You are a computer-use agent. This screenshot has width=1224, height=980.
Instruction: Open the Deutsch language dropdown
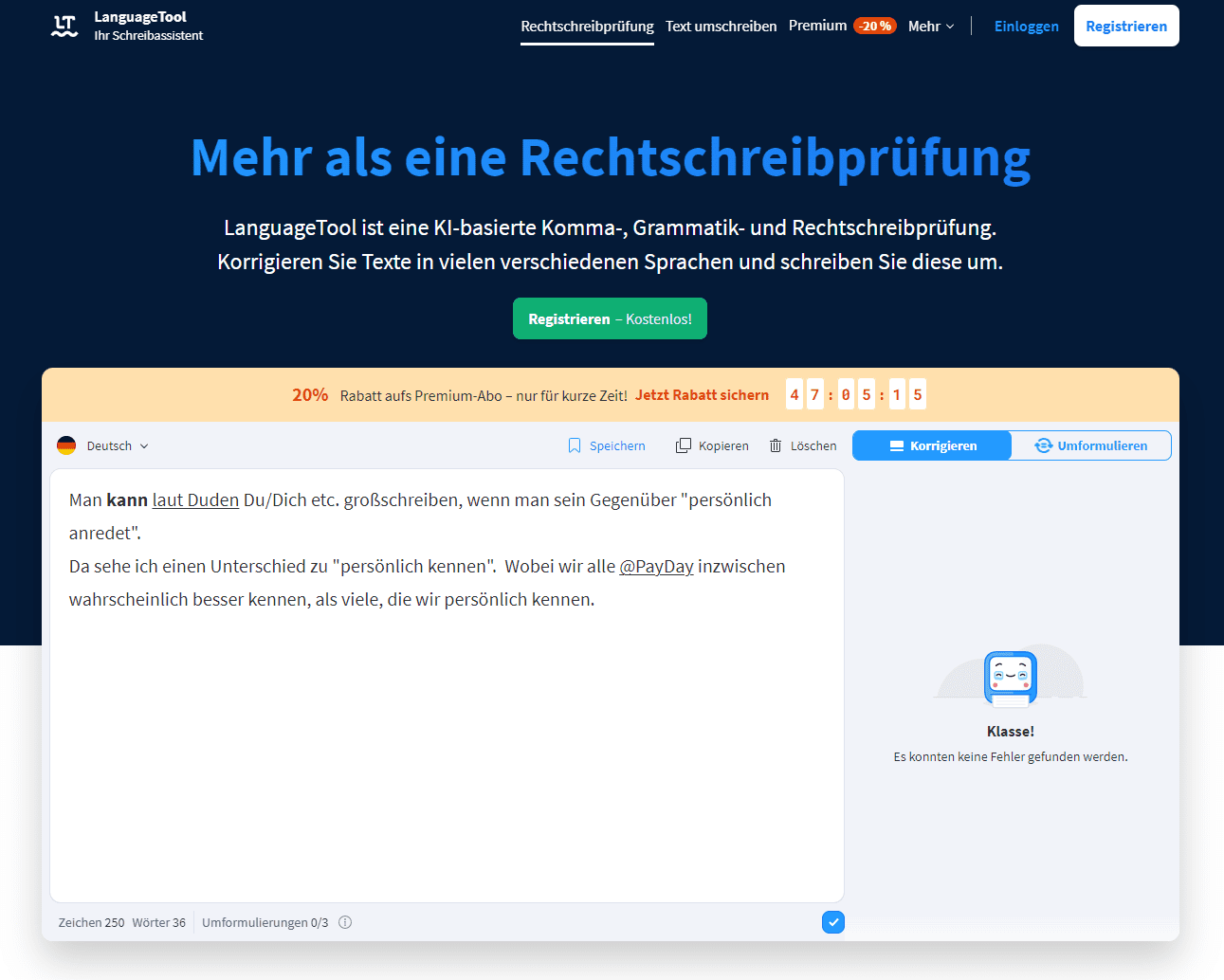coord(117,445)
